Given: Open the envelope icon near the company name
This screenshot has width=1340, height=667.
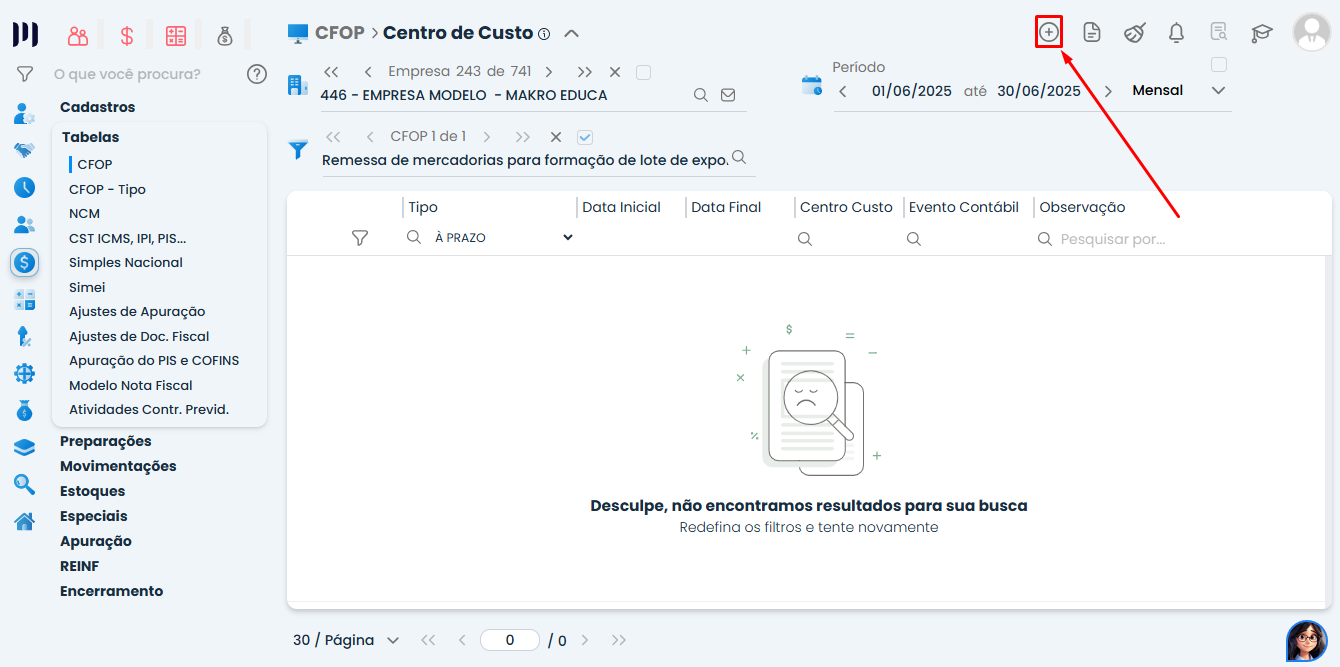Looking at the screenshot, I should (x=728, y=94).
